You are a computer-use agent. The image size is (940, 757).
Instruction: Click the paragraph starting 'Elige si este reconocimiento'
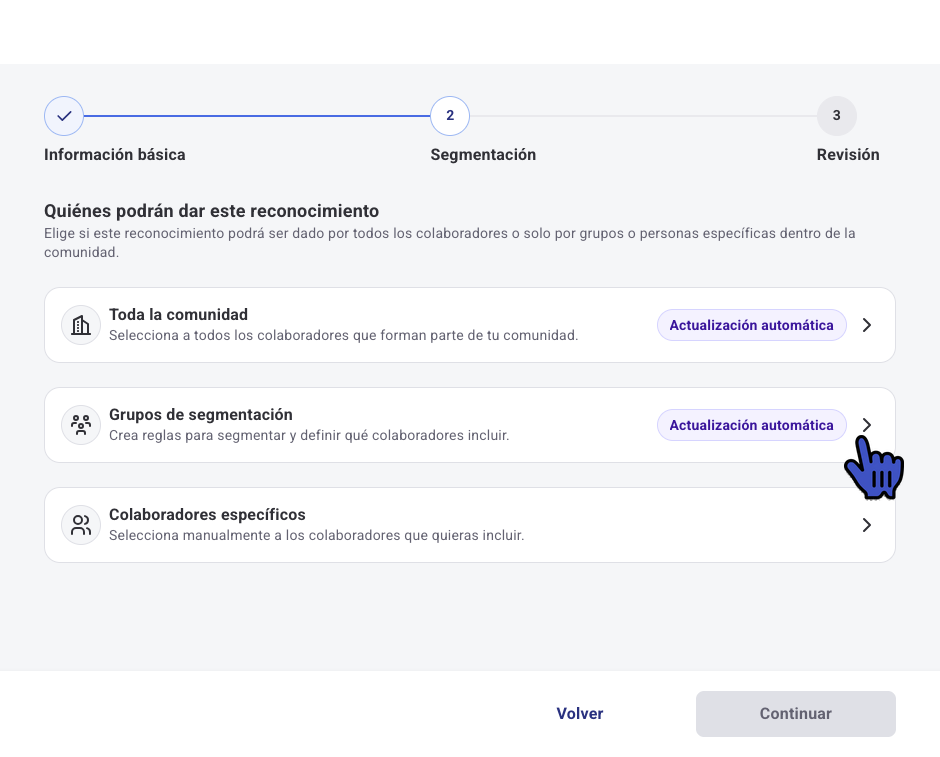click(x=450, y=243)
